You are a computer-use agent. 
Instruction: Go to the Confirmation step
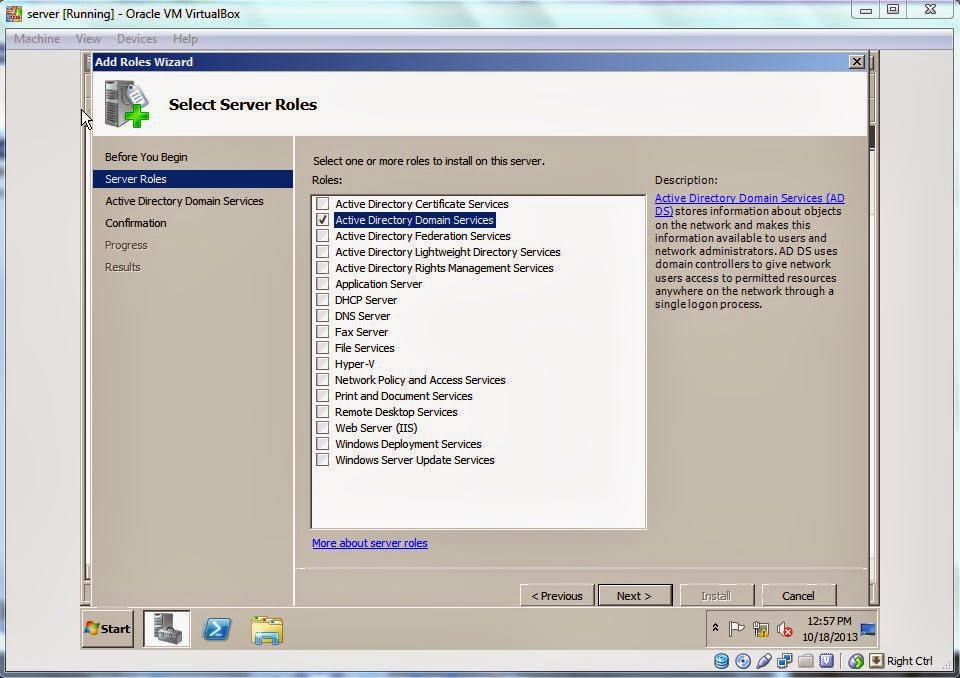click(135, 223)
